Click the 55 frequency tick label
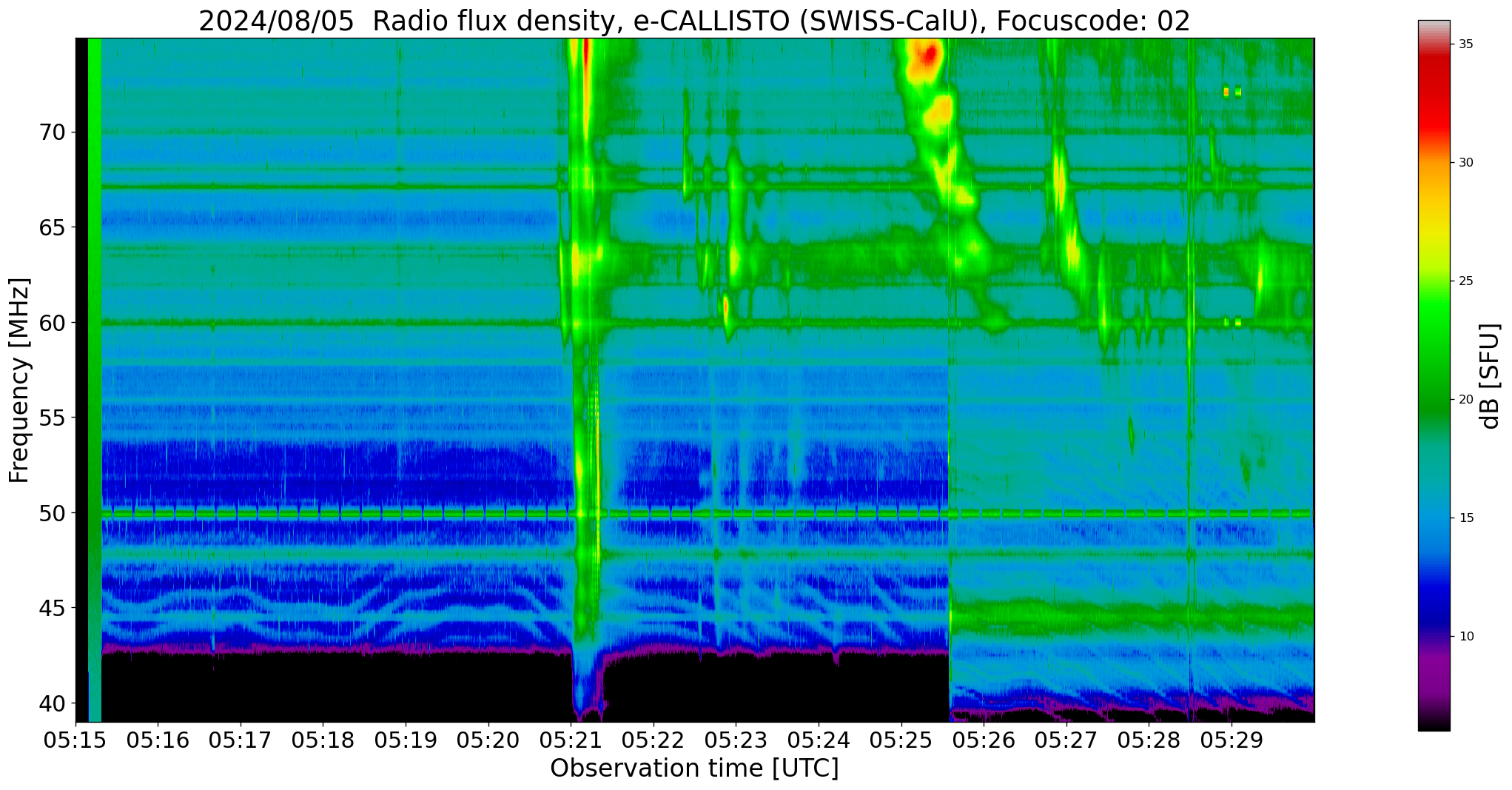This screenshot has height=790, width=1512. (52, 418)
